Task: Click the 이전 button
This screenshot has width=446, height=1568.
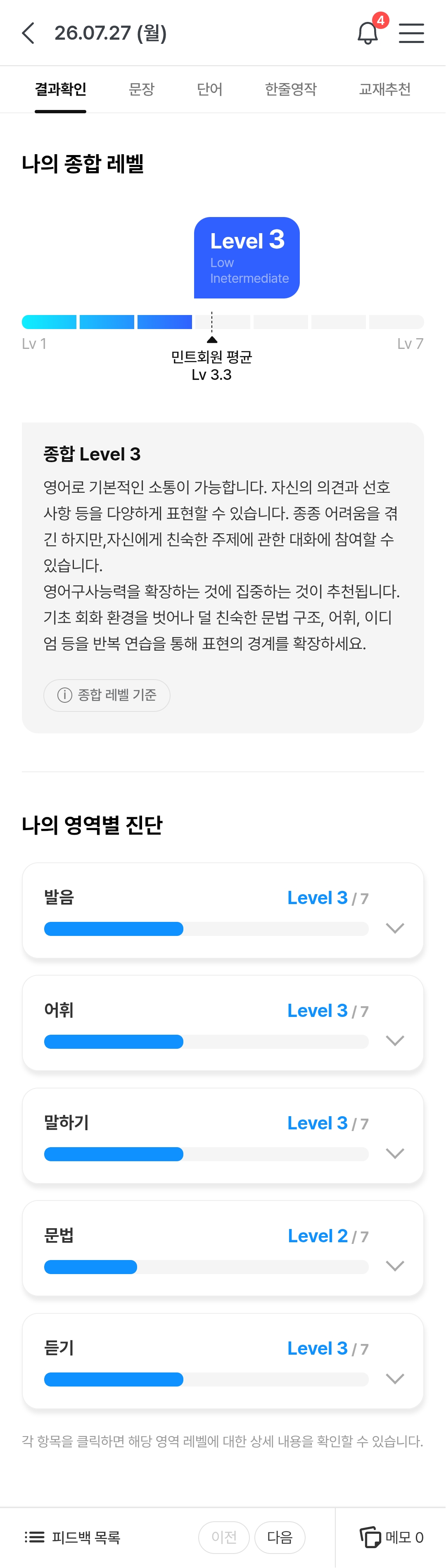Action: (x=224, y=1537)
